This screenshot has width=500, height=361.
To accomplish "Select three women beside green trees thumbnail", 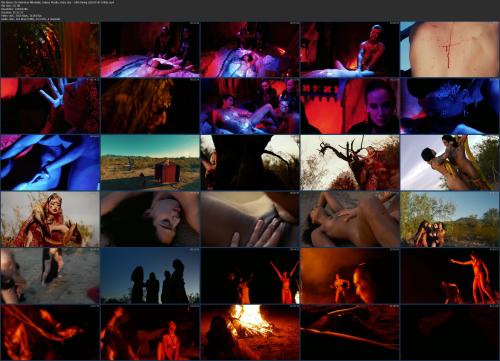I will (x=450, y=219).
